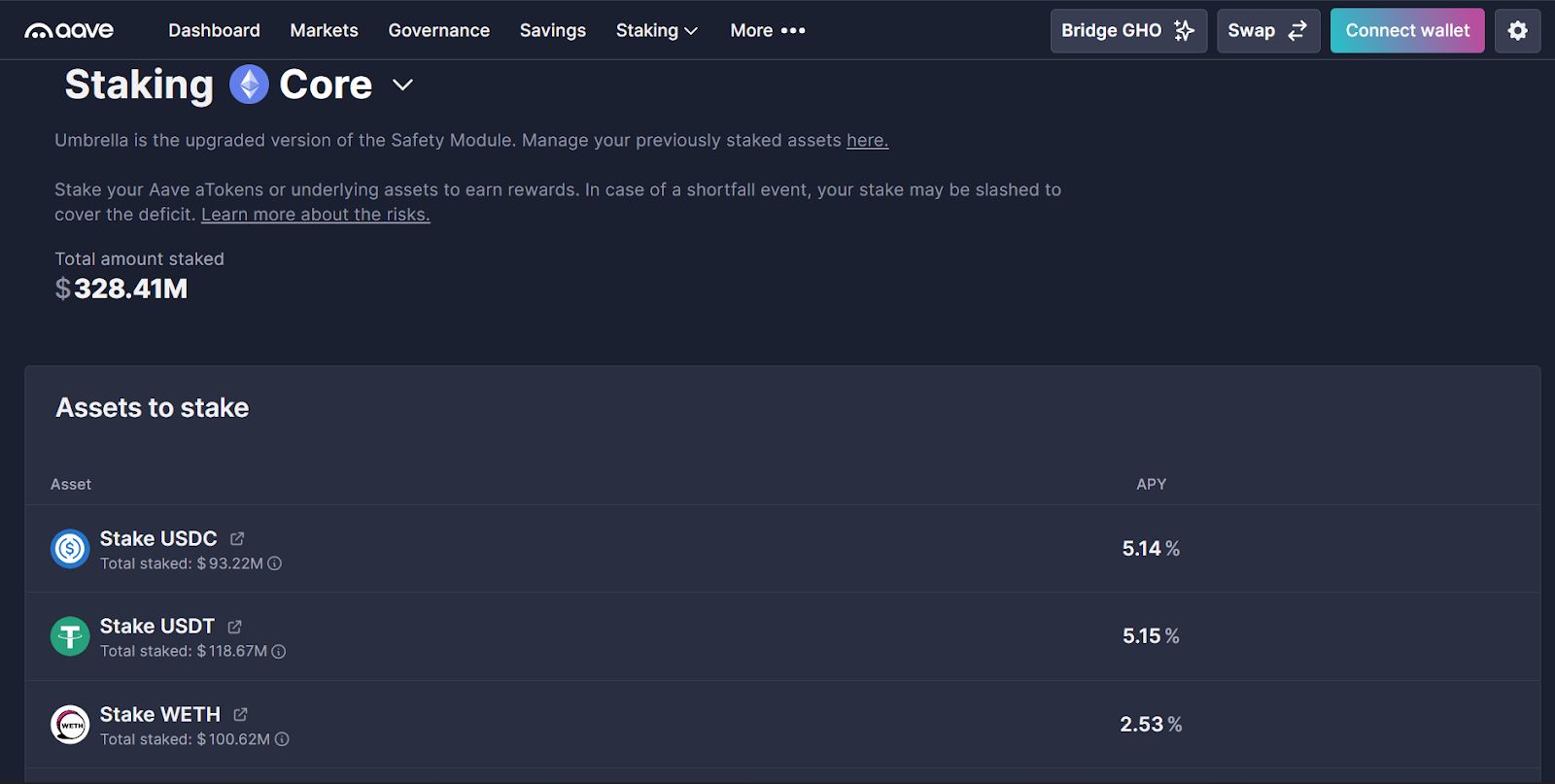This screenshot has width=1555, height=784.
Task: Open the More menu with three dots
Action: pyautogui.click(x=767, y=31)
